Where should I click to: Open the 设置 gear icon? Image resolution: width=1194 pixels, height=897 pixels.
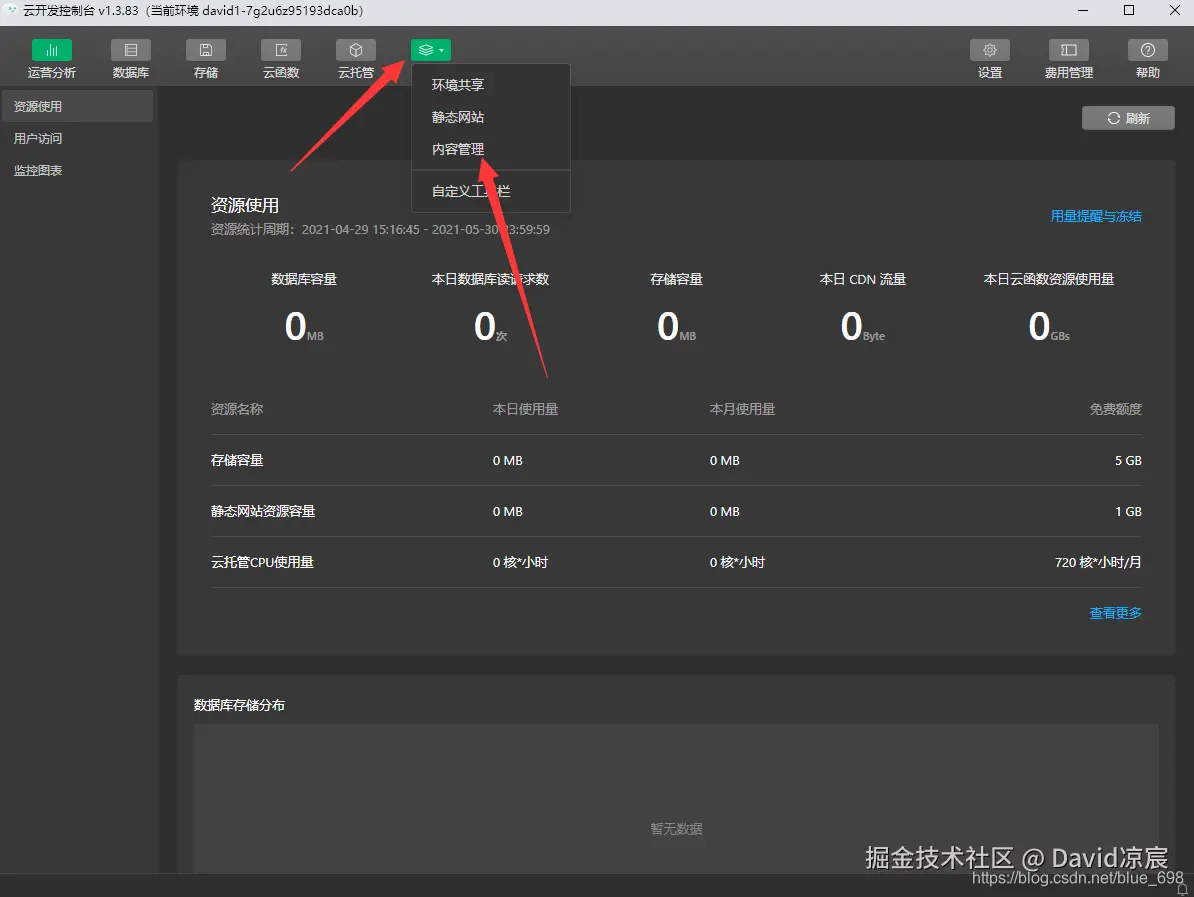[x=989, y=58]
